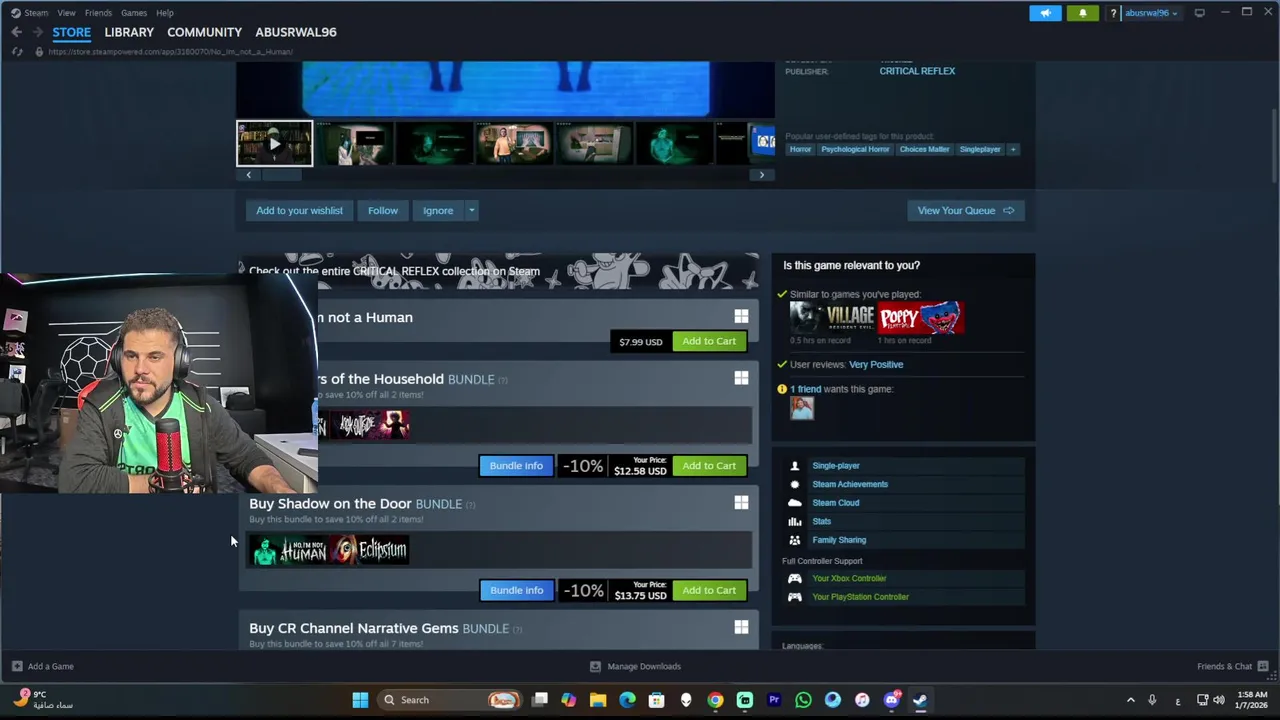Switch to the LIBRARY tab

click(129, 32)
